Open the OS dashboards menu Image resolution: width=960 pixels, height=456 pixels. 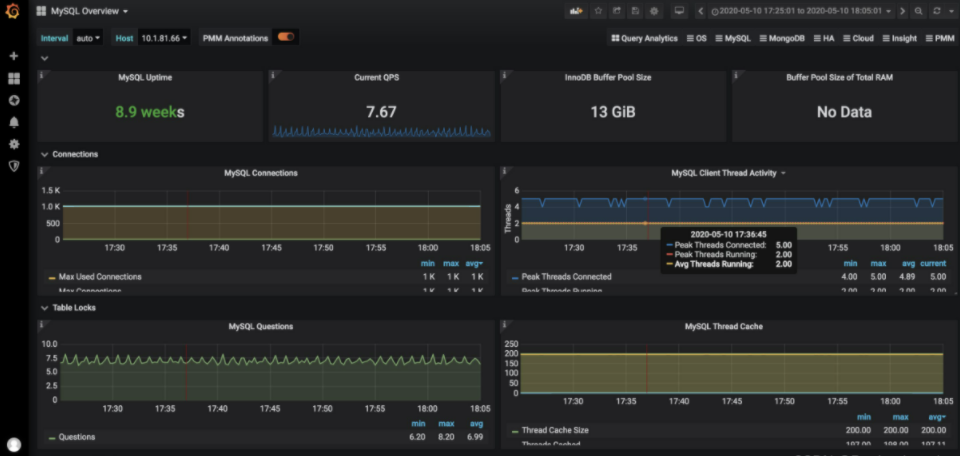point(697,38)
